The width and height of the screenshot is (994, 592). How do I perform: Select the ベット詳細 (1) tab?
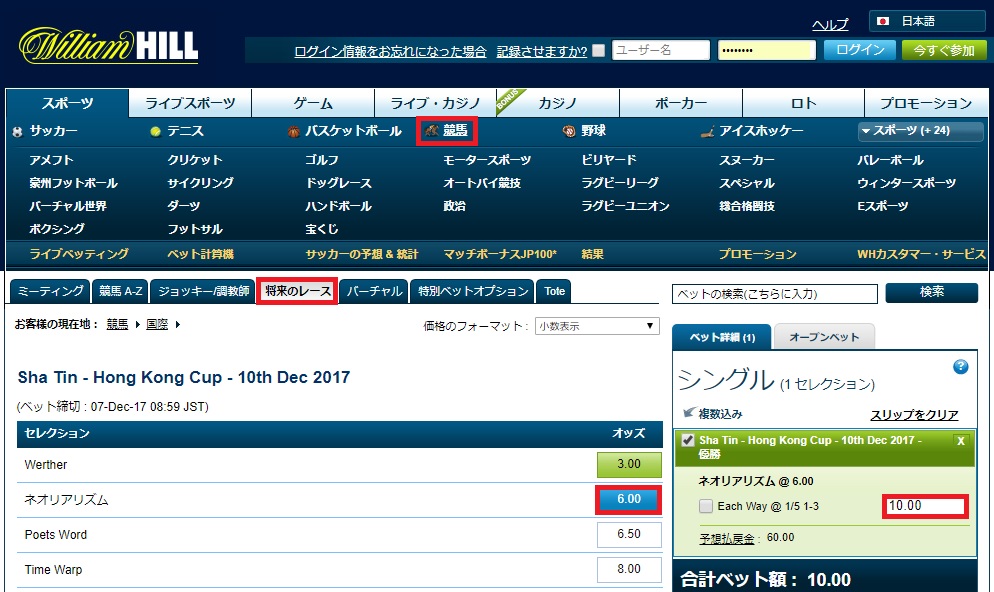pos(722,337)
